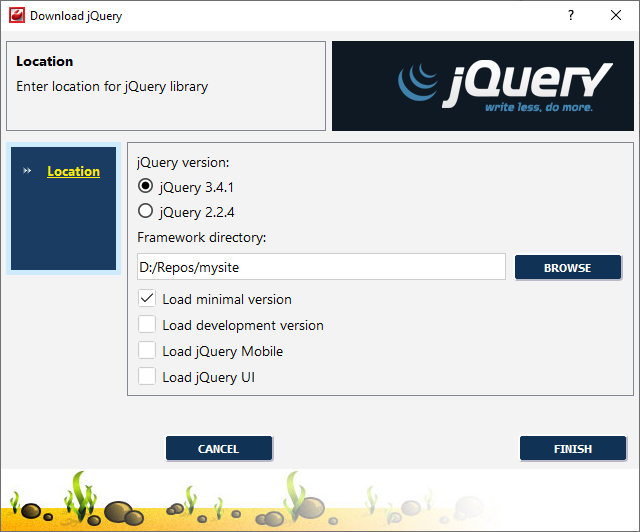
Task: Click 'Enter location for jQuery library' text
Action: 112,87
